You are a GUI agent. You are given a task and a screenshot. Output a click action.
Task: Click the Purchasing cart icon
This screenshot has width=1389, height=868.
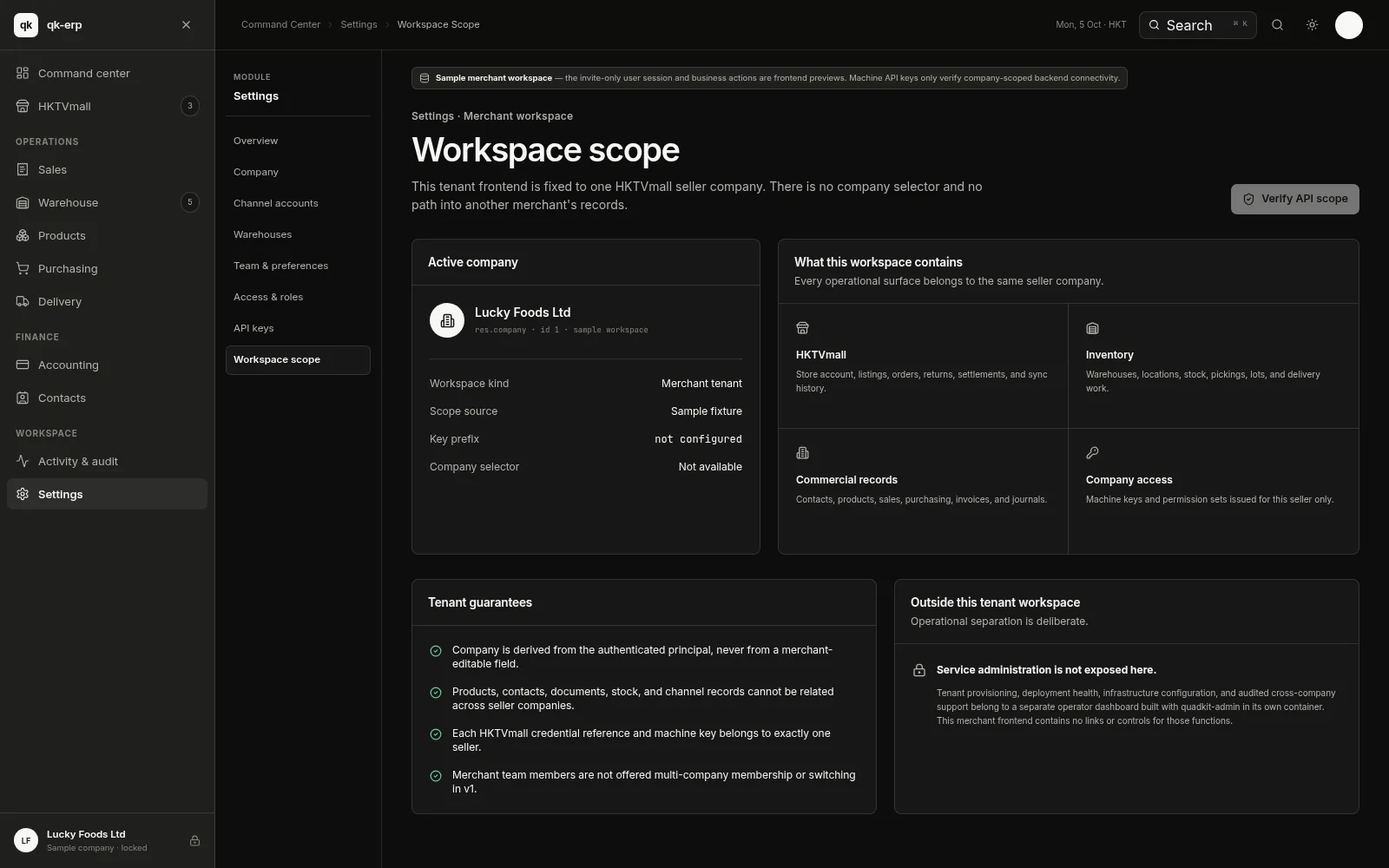coord(23,268)
